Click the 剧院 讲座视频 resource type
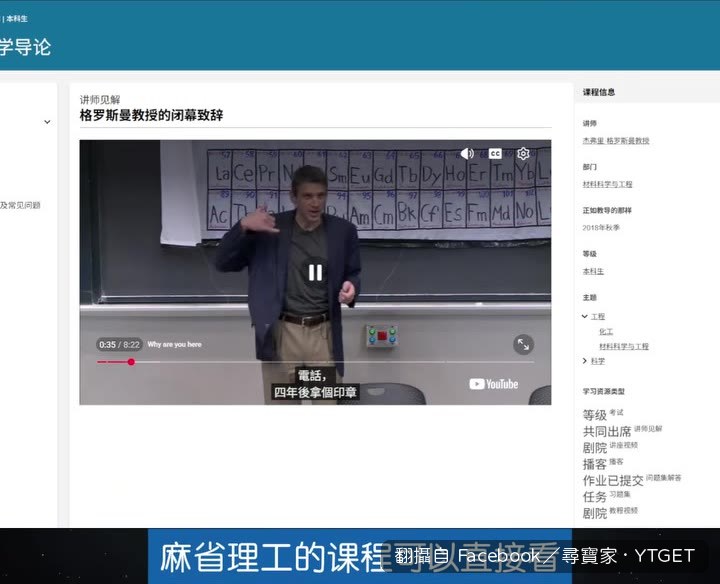 click(x=610, y=447)
